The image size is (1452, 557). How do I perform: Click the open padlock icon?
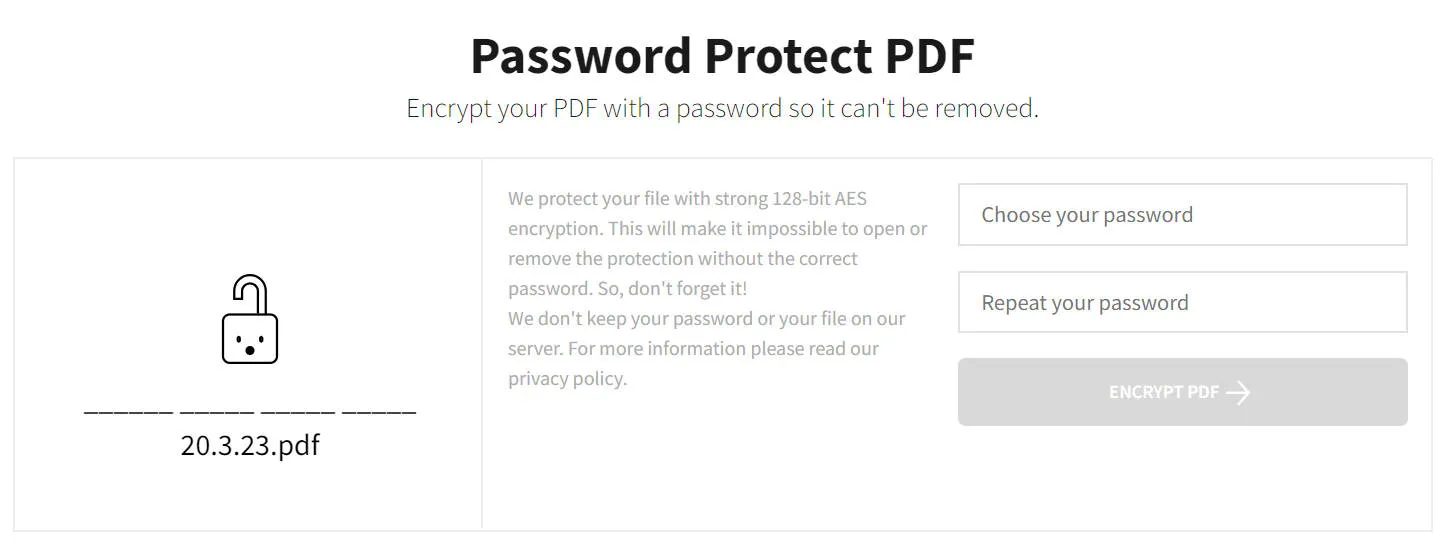point(249,322)
